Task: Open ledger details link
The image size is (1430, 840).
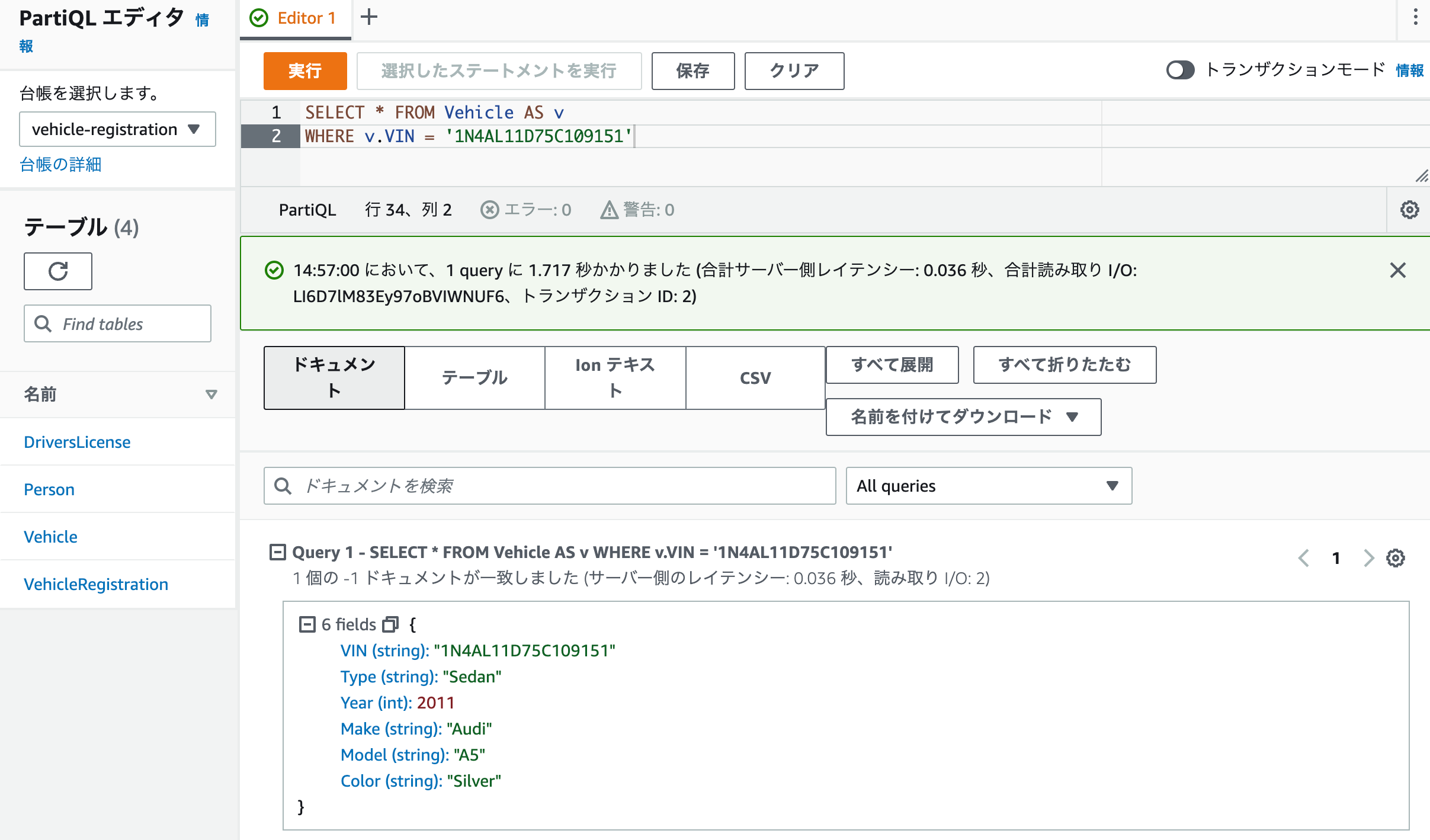Action: tap(60, 165)
